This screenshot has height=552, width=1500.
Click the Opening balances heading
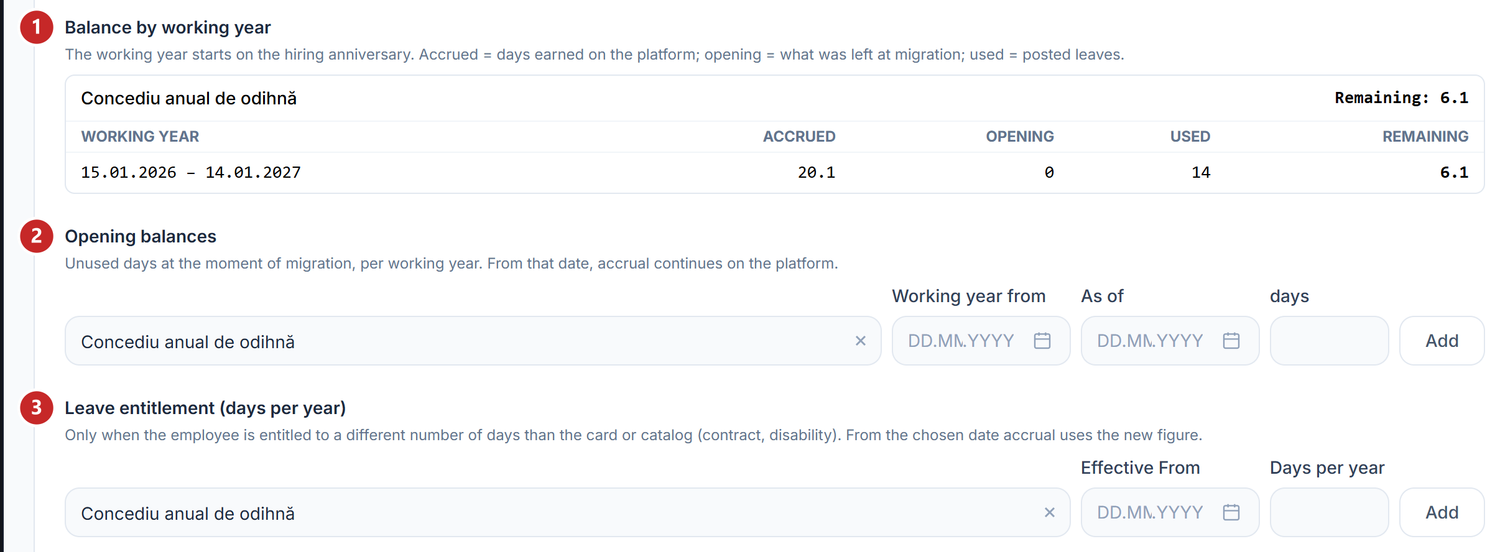click(141, 236)
